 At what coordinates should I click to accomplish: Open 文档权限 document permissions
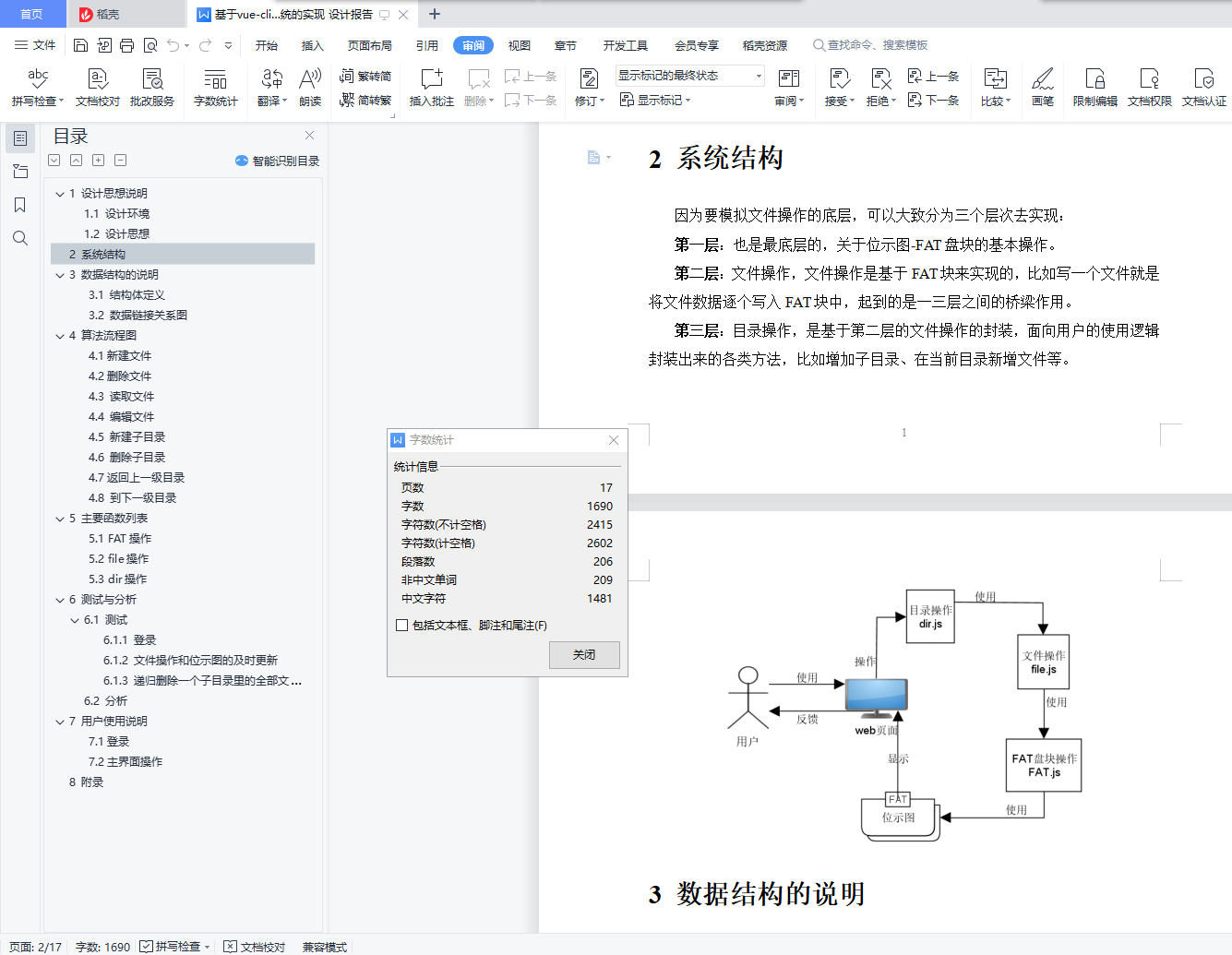pyautogui.click(x=1150, y=88)
